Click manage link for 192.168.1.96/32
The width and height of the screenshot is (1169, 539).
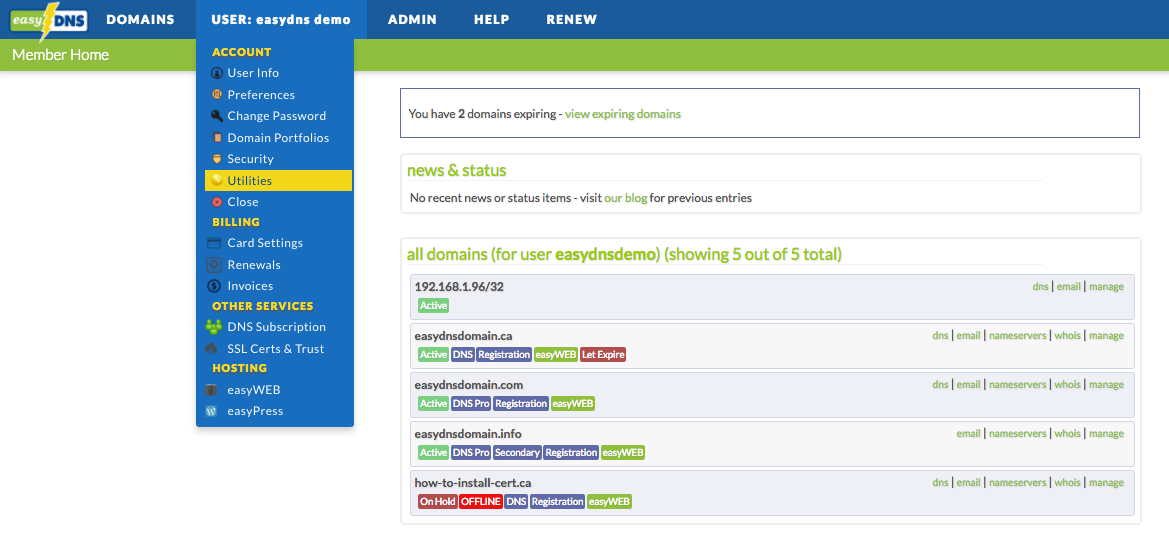pyautogui.click(x=1106, y=286)
